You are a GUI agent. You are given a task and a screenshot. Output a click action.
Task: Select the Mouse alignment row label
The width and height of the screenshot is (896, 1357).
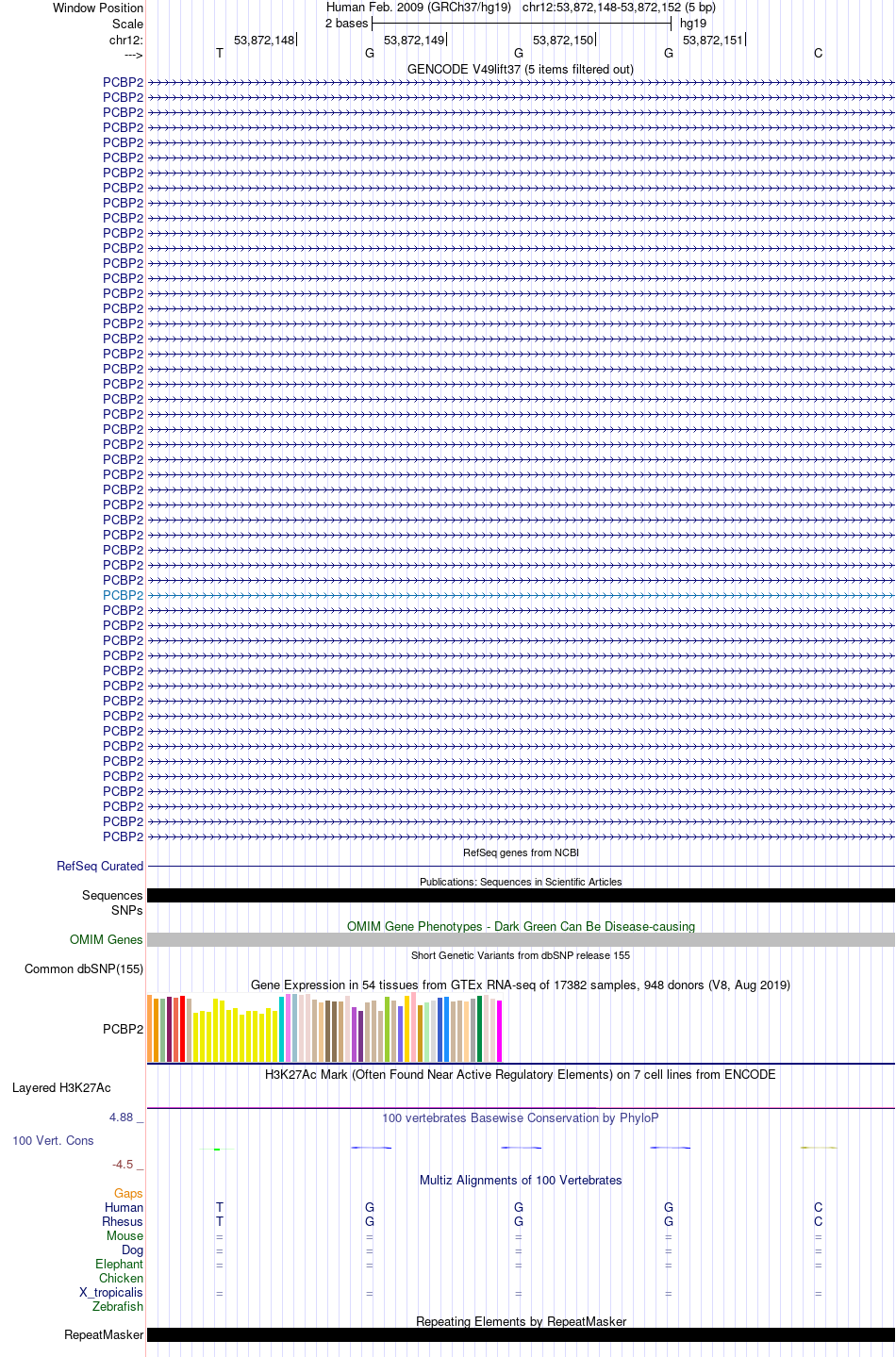[x=125, y=1236]
